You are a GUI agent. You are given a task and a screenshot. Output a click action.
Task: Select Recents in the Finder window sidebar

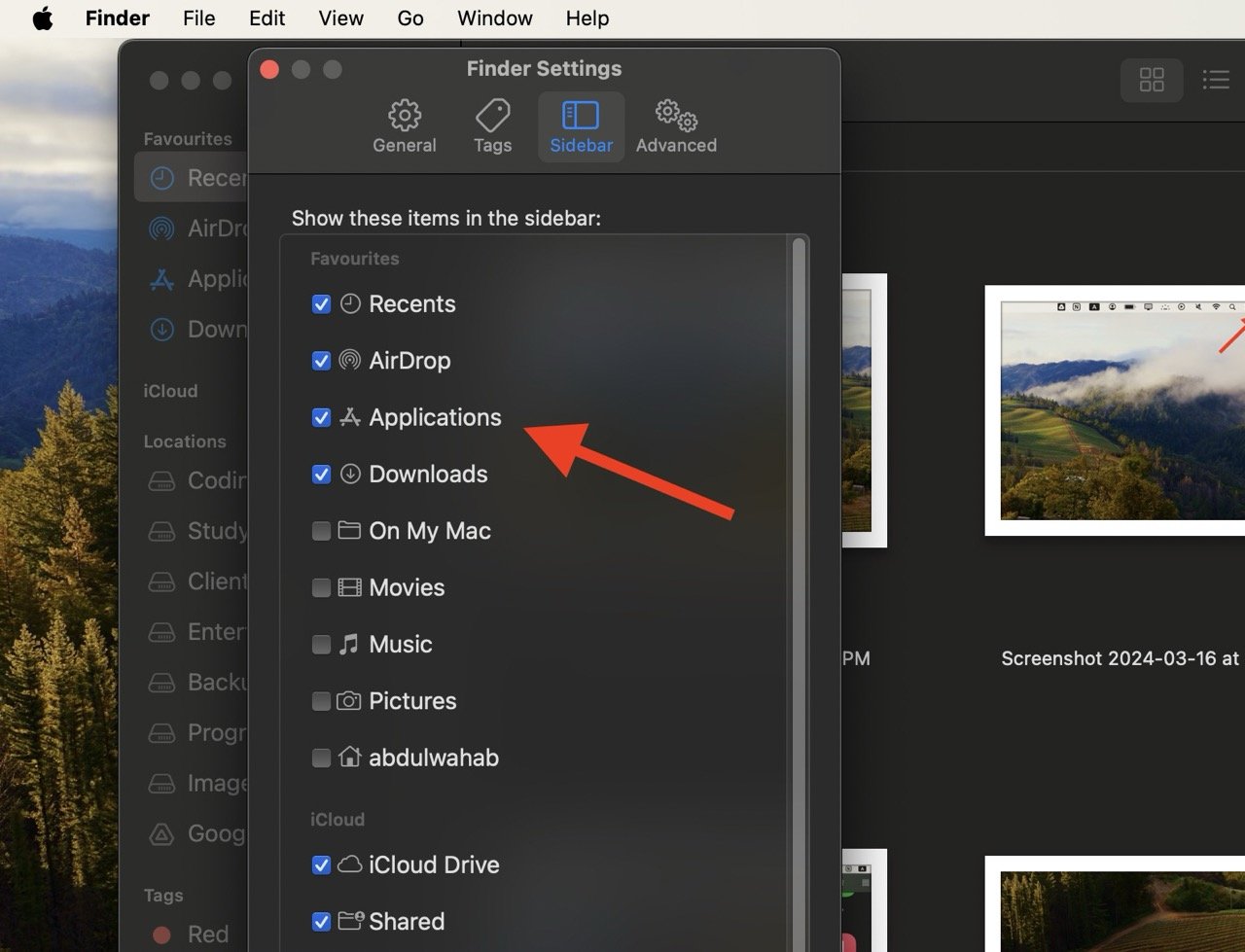192,178
